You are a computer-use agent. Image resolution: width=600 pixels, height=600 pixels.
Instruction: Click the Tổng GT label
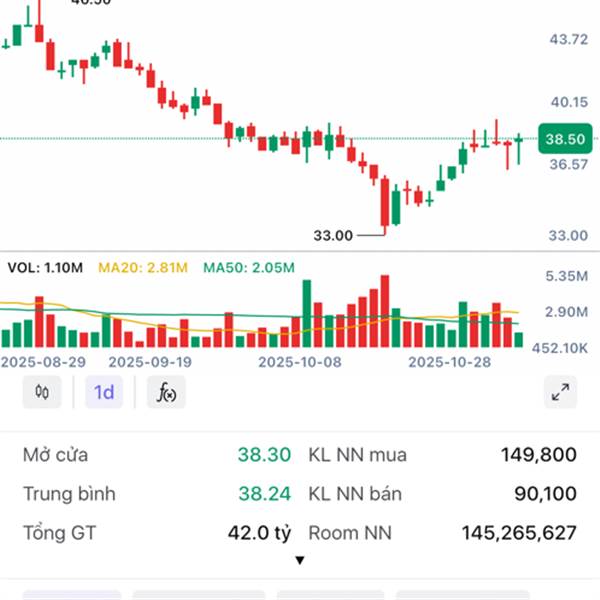tap(60, 533)
